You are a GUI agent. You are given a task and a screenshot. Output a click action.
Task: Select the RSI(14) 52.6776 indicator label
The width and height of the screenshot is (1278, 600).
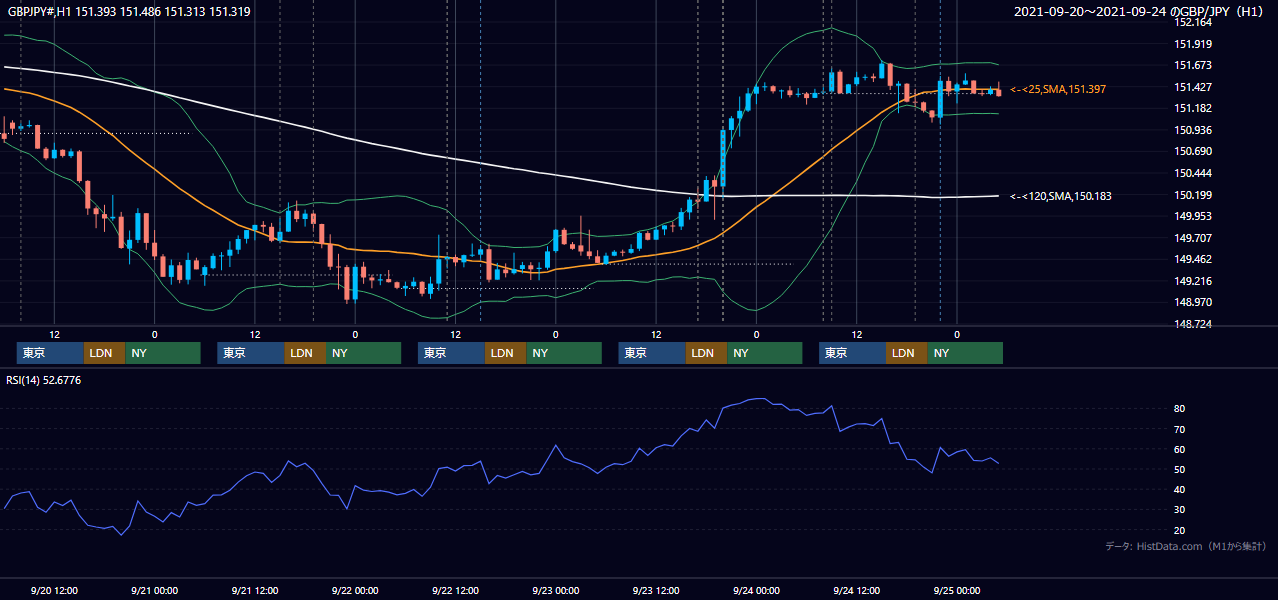pyautogui.click(x=44, y=380)
